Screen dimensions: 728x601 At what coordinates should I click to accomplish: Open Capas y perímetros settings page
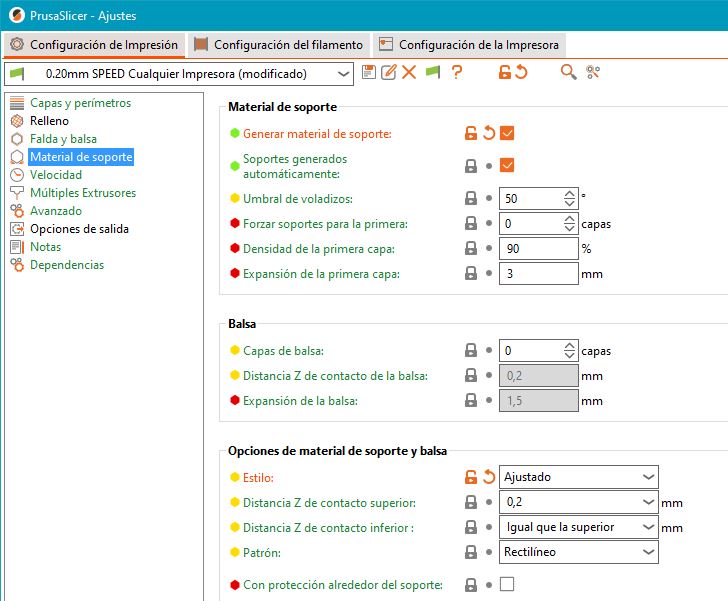(80, 103)
